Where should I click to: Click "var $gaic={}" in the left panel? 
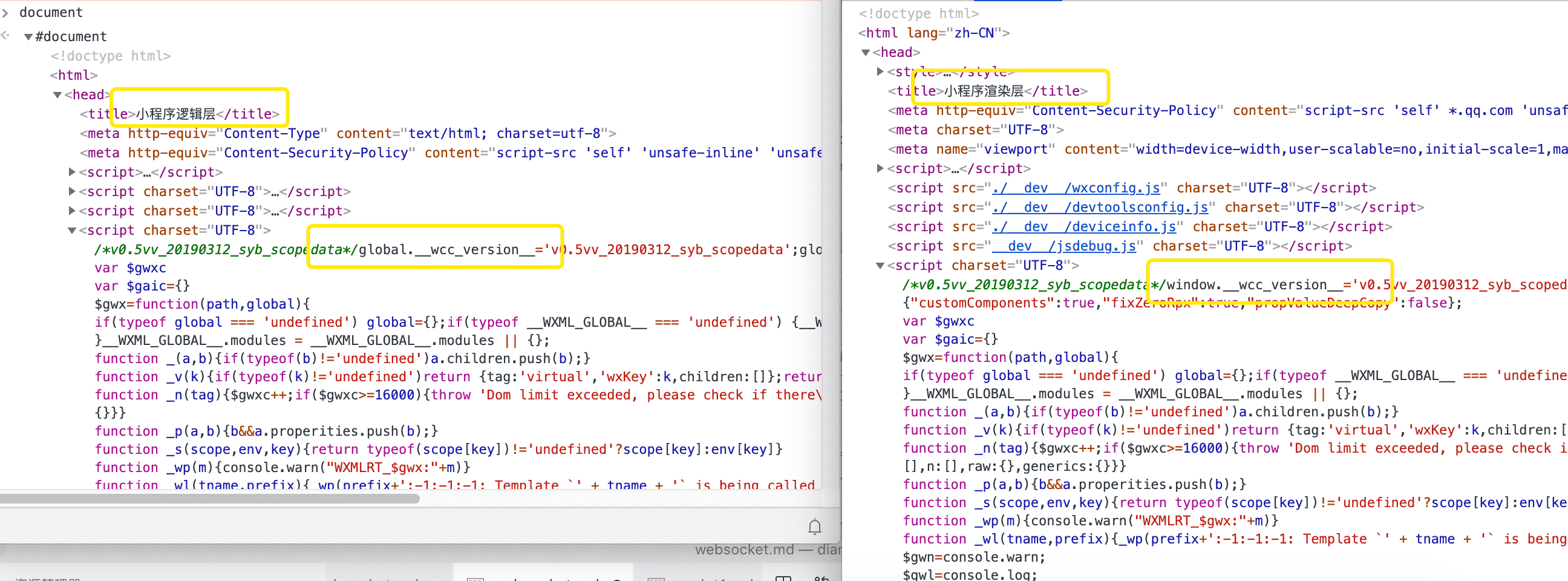[142, 286]
